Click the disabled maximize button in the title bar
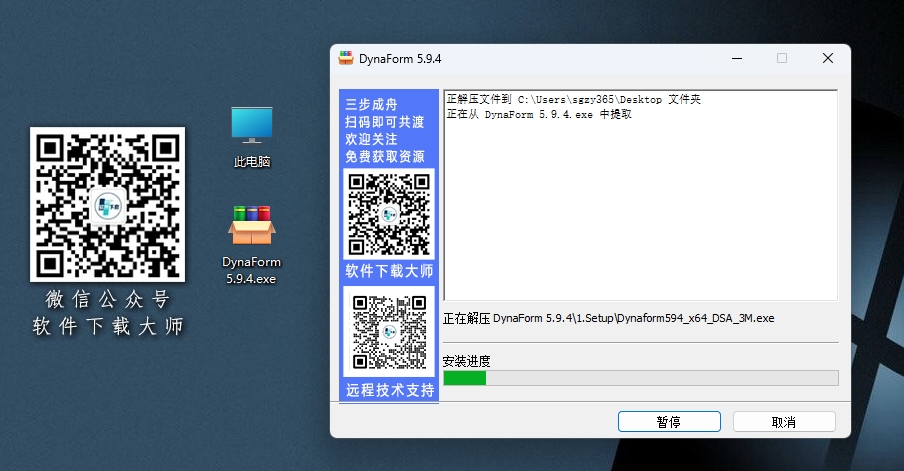This screenshot has height=471, width=904. pos(782,58)
